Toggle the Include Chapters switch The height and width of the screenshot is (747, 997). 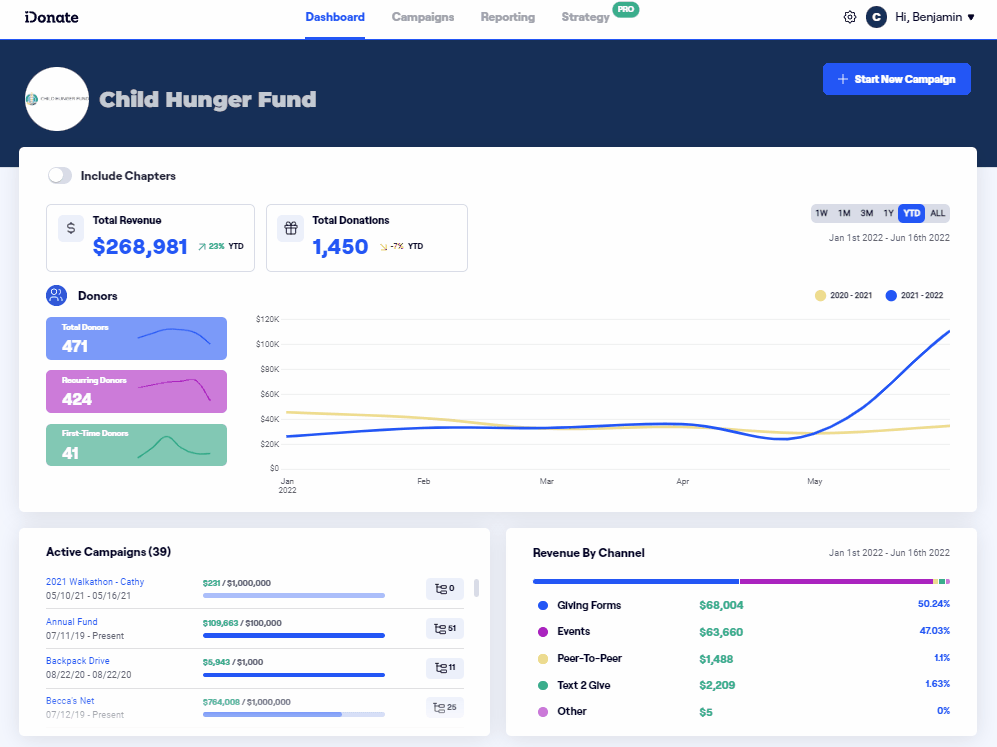coord(60,176)
